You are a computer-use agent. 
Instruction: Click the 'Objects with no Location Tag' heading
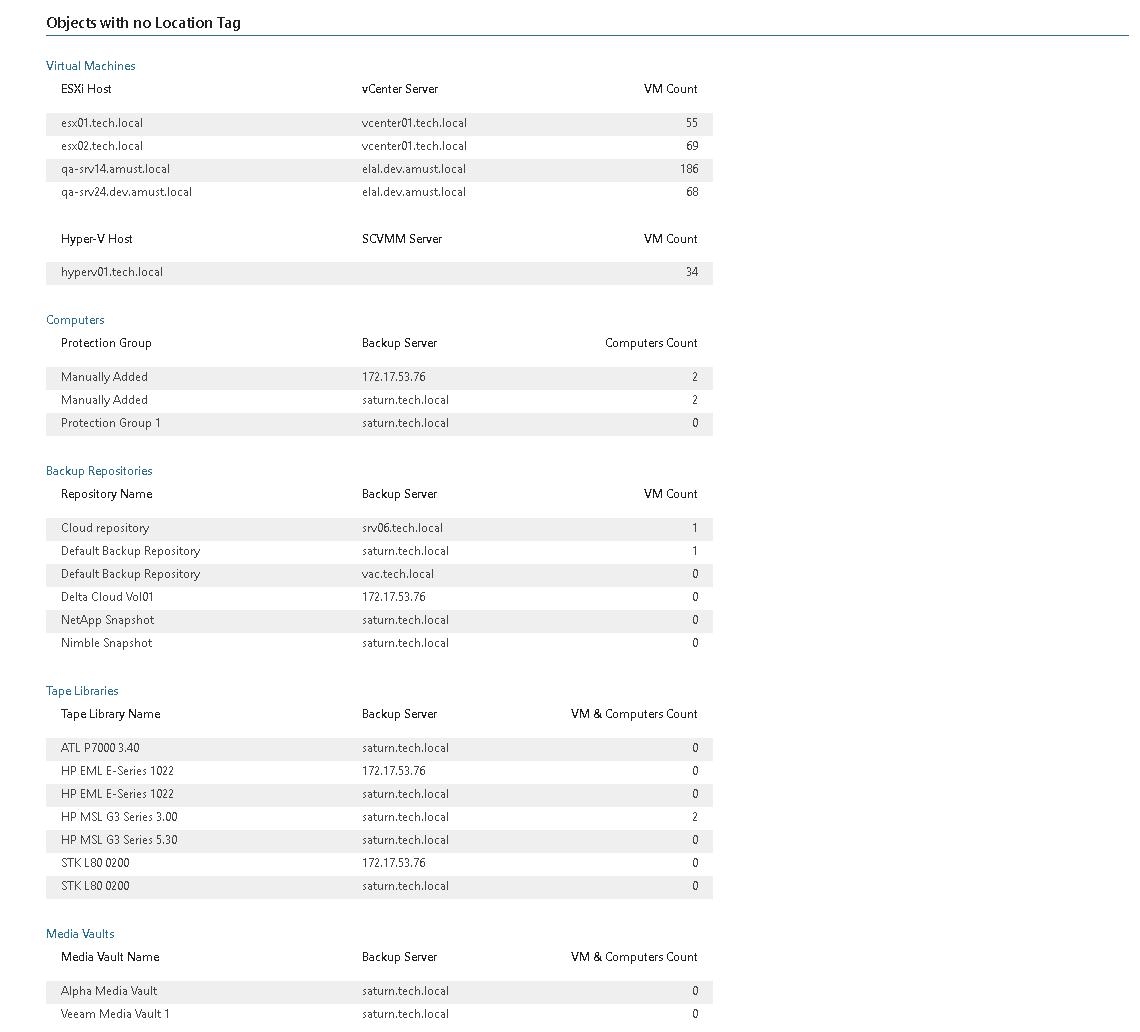[x=143, y=23]
